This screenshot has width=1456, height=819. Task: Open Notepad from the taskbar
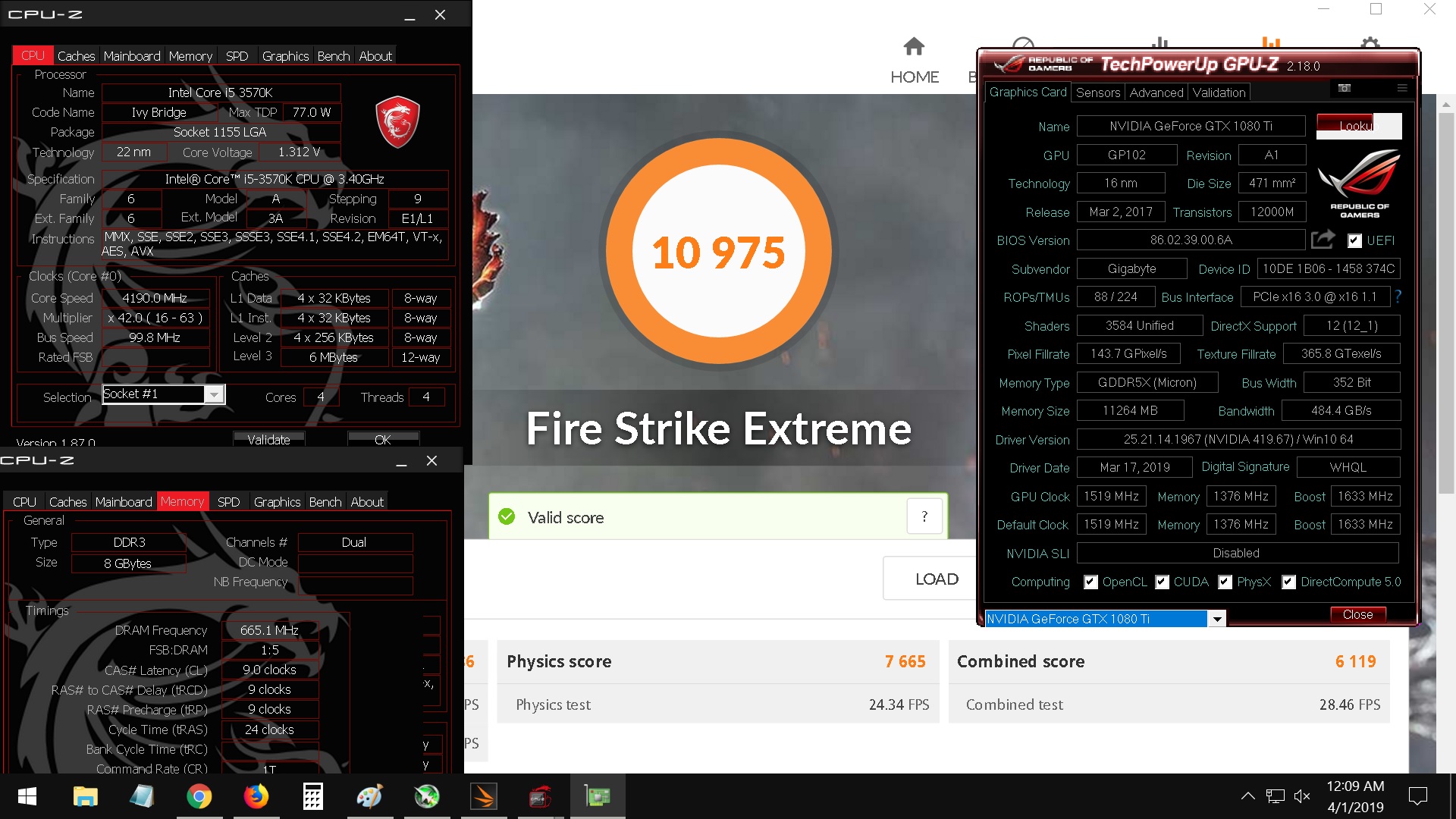point(142,796)
